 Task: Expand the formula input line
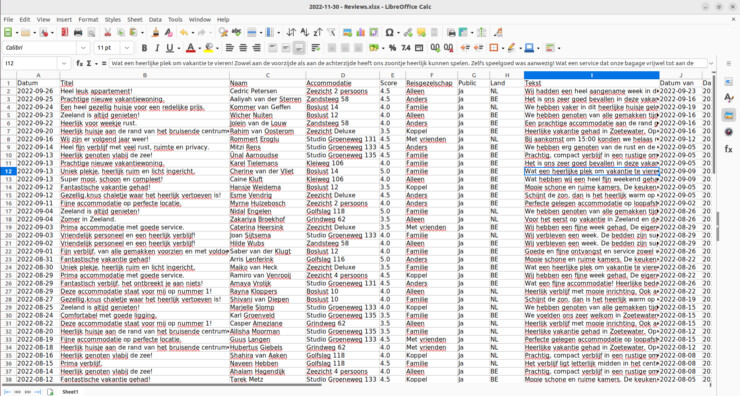tap(711, 63)
